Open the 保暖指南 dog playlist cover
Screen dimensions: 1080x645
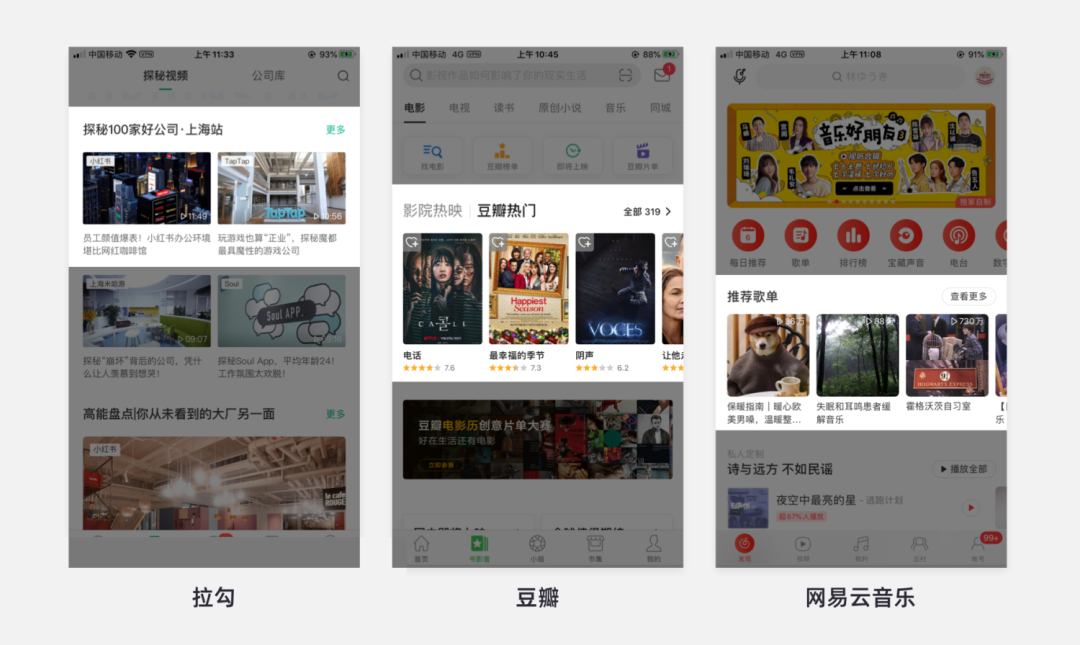[768, 355]
